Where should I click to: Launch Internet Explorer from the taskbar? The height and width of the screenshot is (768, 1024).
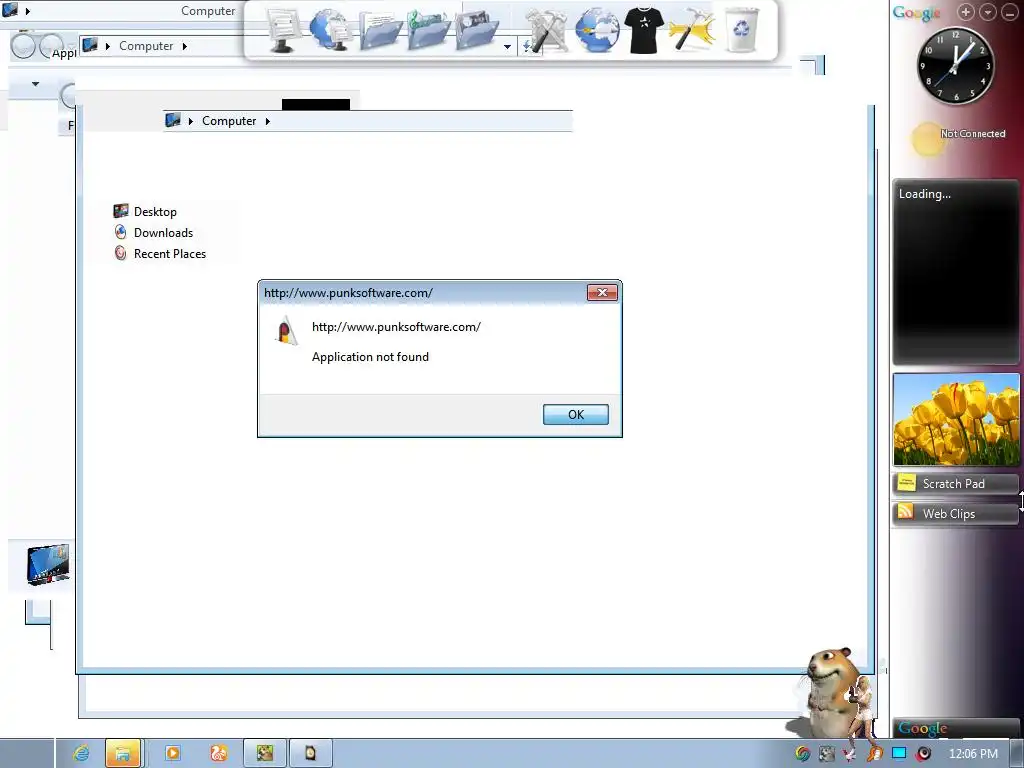81,754
